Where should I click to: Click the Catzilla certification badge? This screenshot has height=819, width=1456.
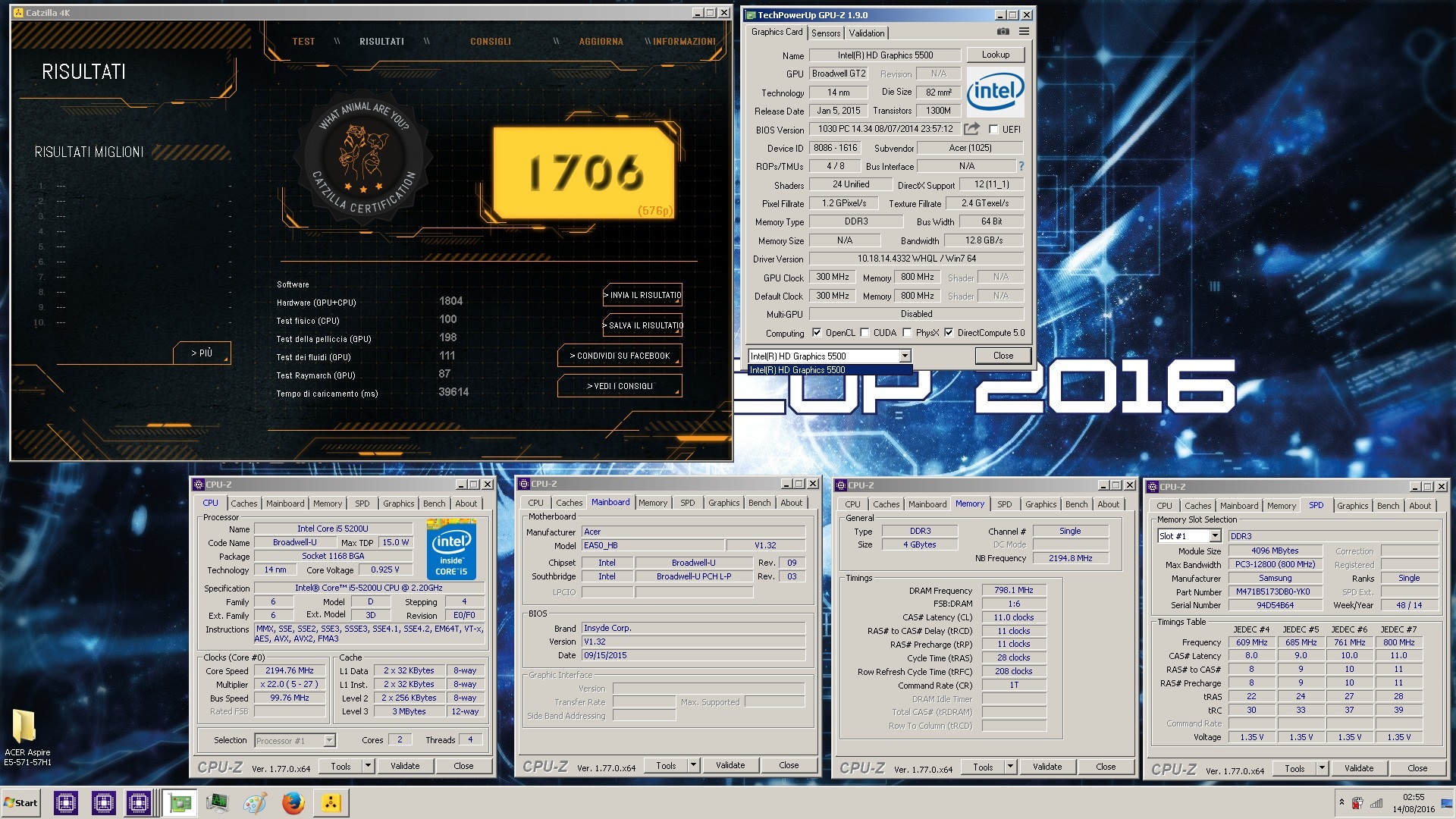(364, 158)
